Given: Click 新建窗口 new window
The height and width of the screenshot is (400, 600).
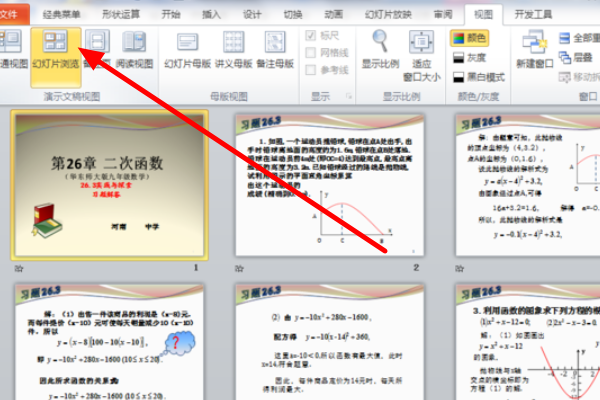Looking at the screenshot, I should pyautogui.click(x=535, y=50).
